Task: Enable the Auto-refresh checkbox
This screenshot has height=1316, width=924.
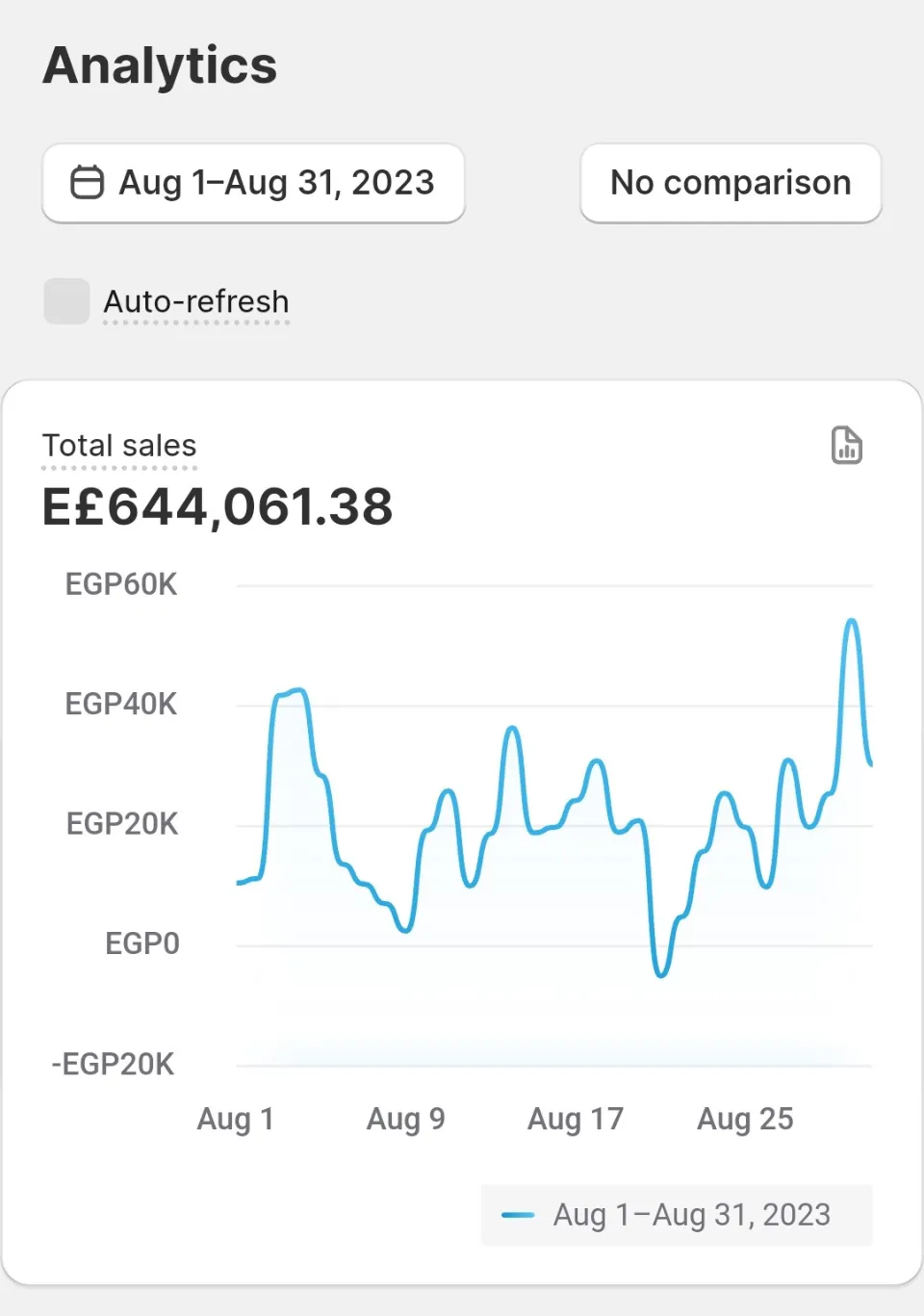Action: tap(66, 301)
